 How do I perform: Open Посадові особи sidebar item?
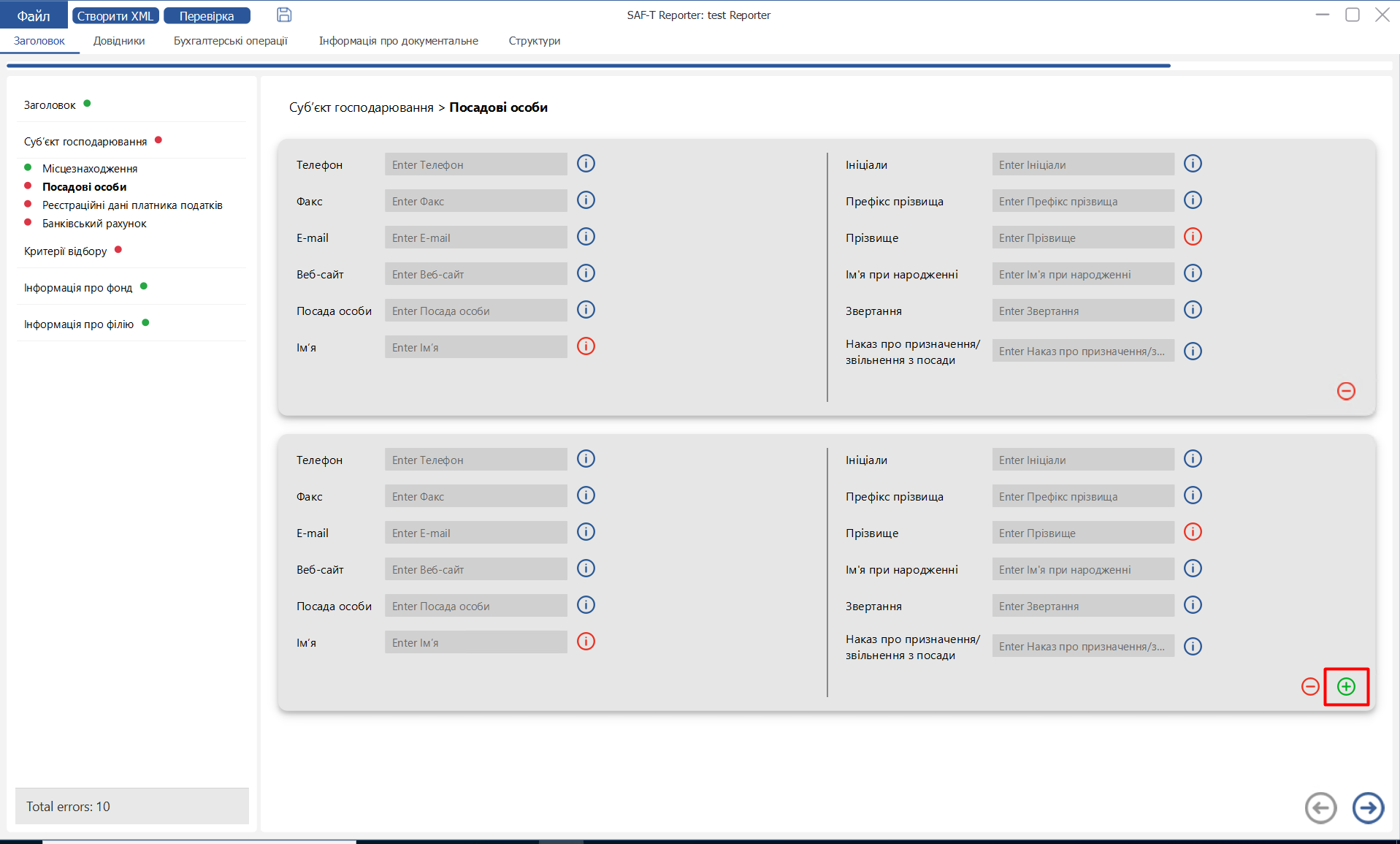84,187
